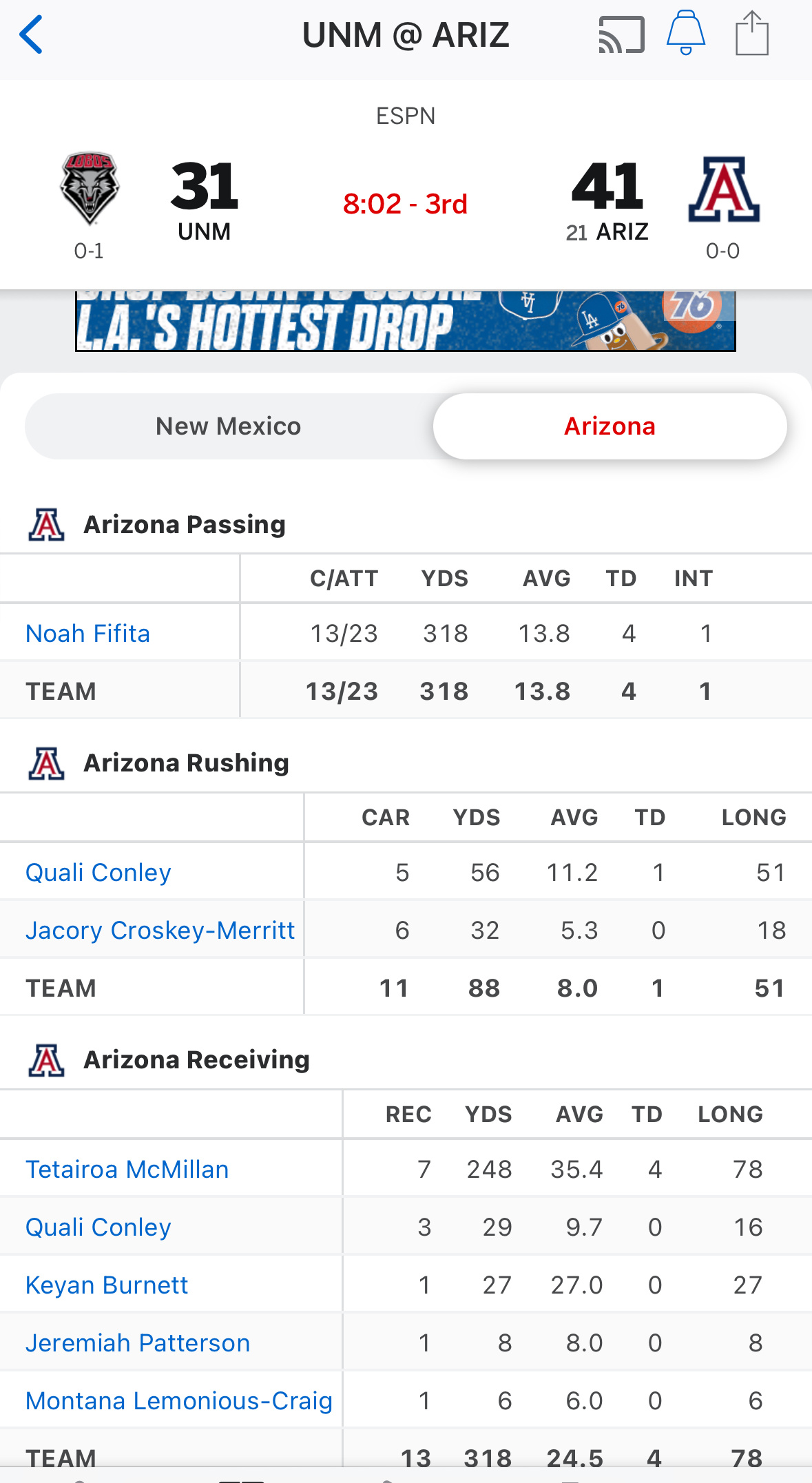The image size is (812, 1483).
Task: Tap the L.A.'s Hottest Drop ad banner
Action: pos(405,322)
